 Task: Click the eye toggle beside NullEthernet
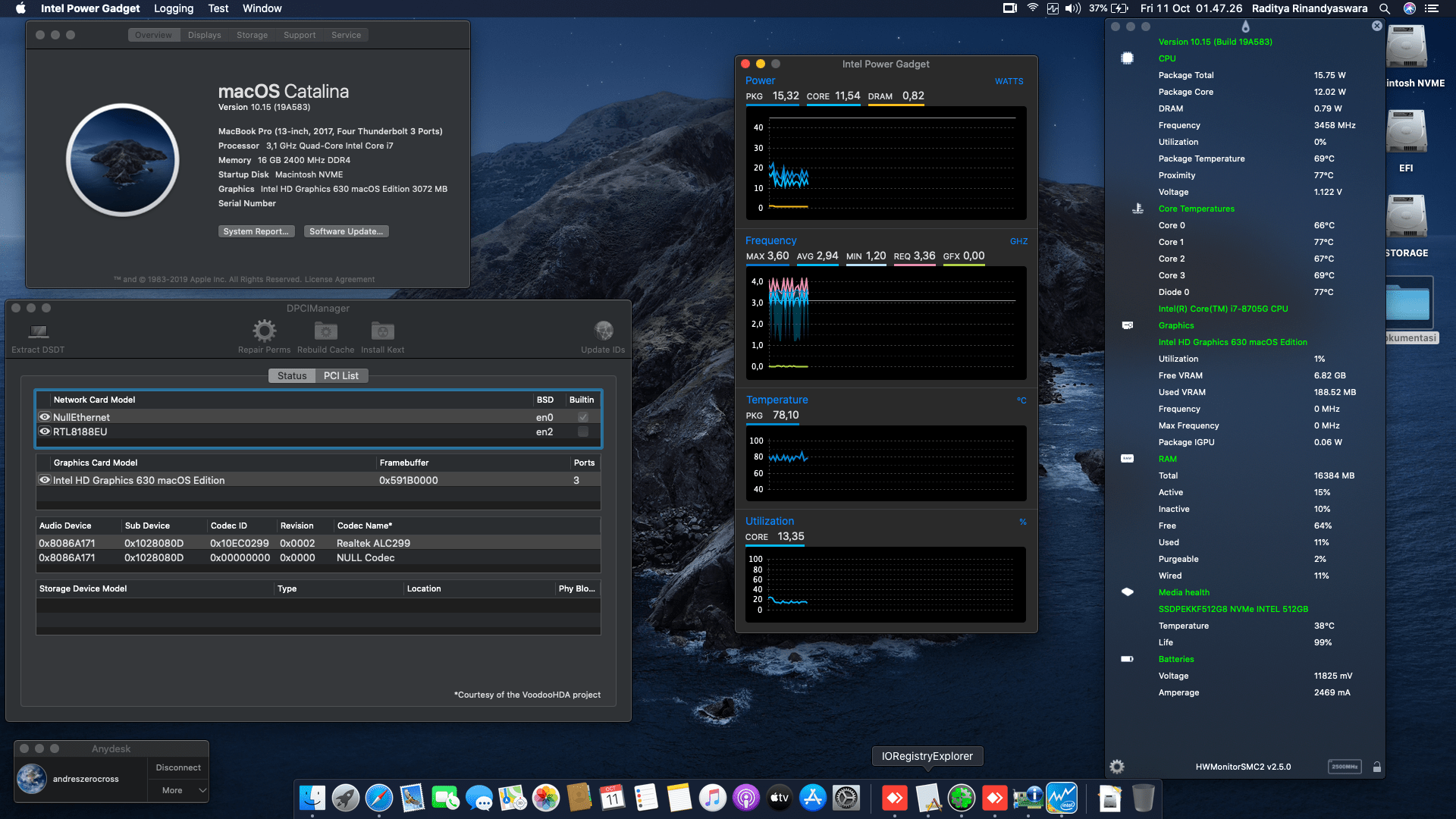click(44, 417)
